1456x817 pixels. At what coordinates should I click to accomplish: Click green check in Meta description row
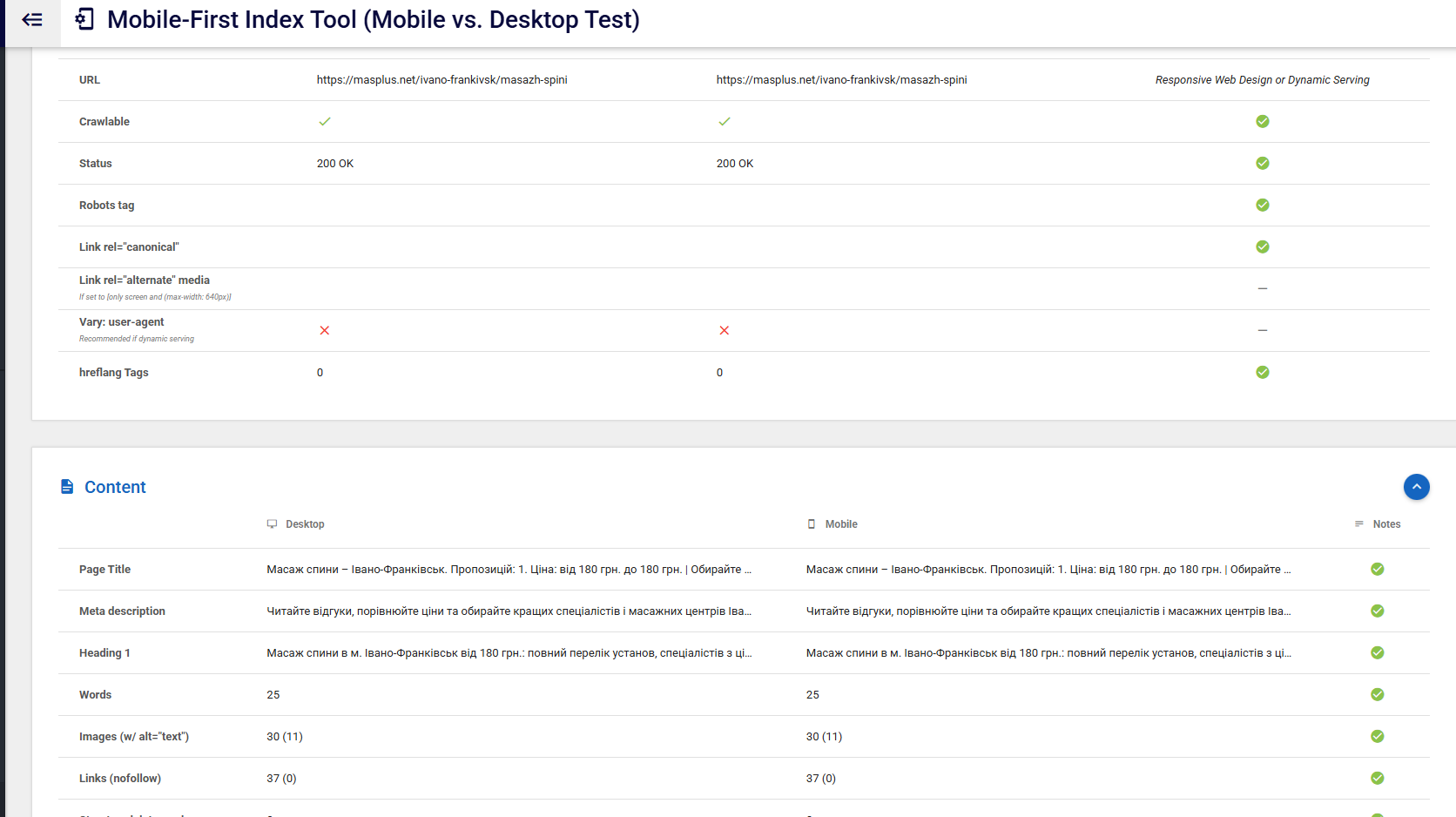coord(1378,611)
